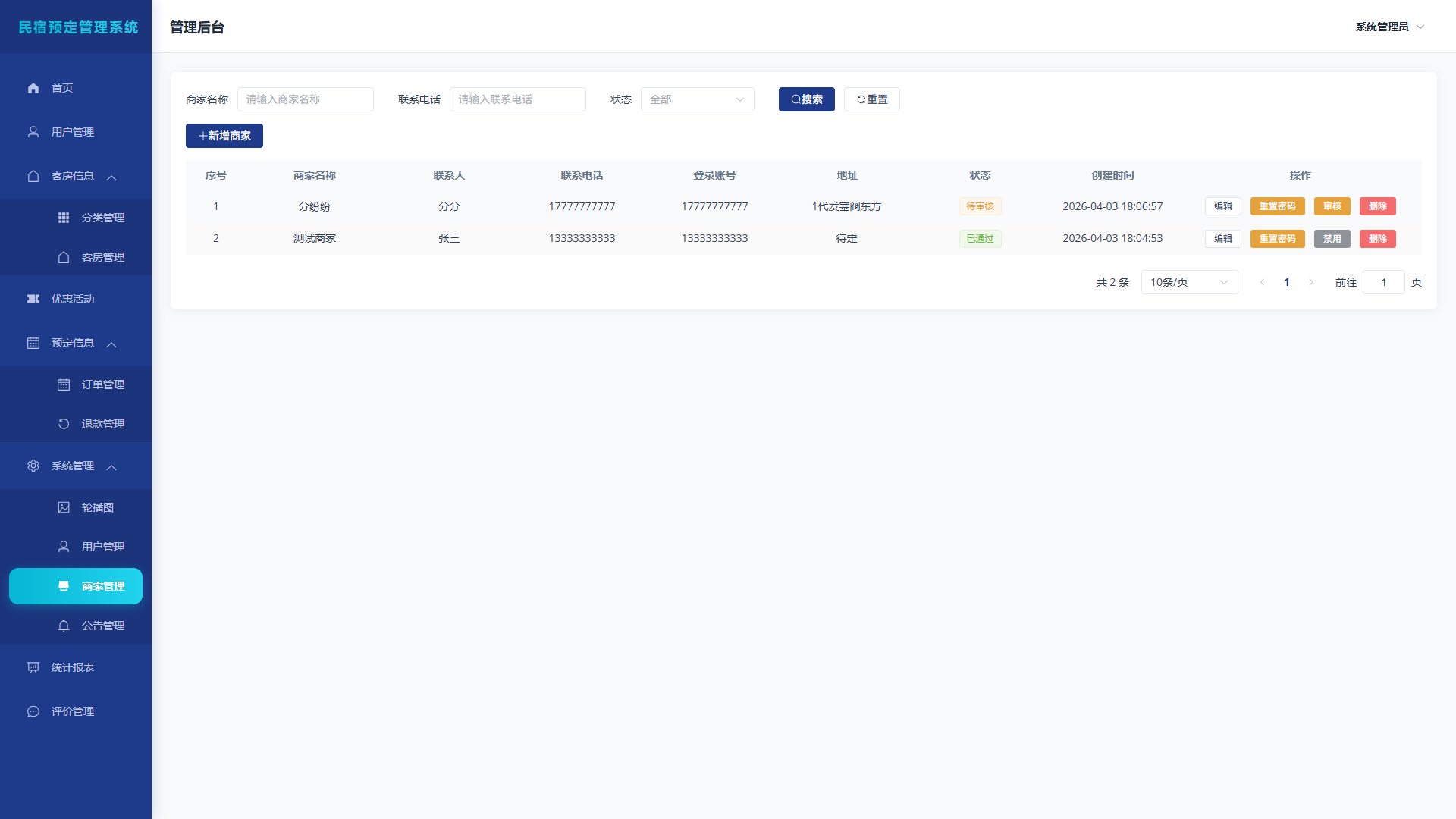Click the 搜索 search button

tap(806, 99)
